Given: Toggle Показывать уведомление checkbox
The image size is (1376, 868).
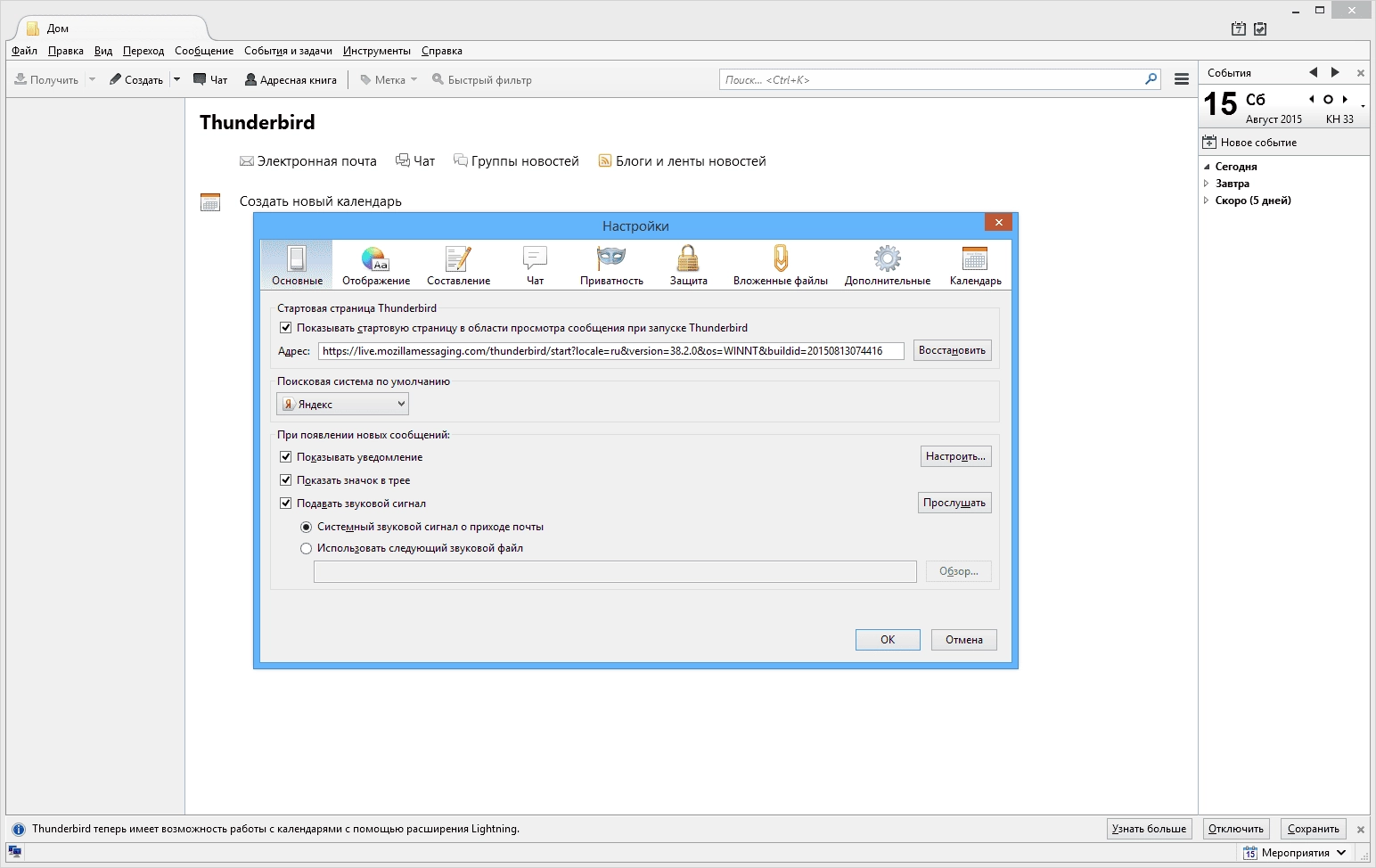Looking at the screenshot, I should [x=286, y=456].
